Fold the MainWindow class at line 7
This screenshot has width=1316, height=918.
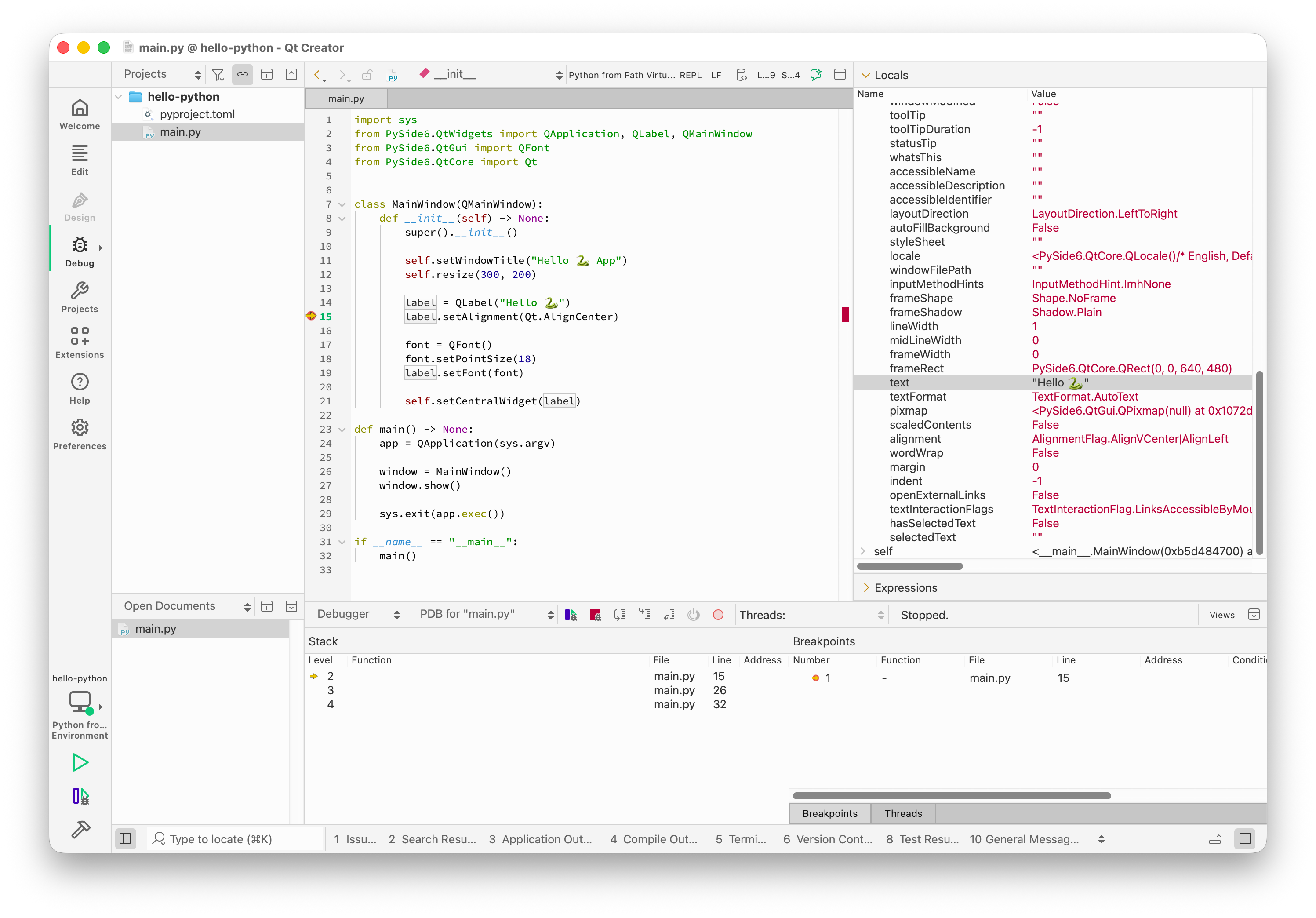pos(342,204)
